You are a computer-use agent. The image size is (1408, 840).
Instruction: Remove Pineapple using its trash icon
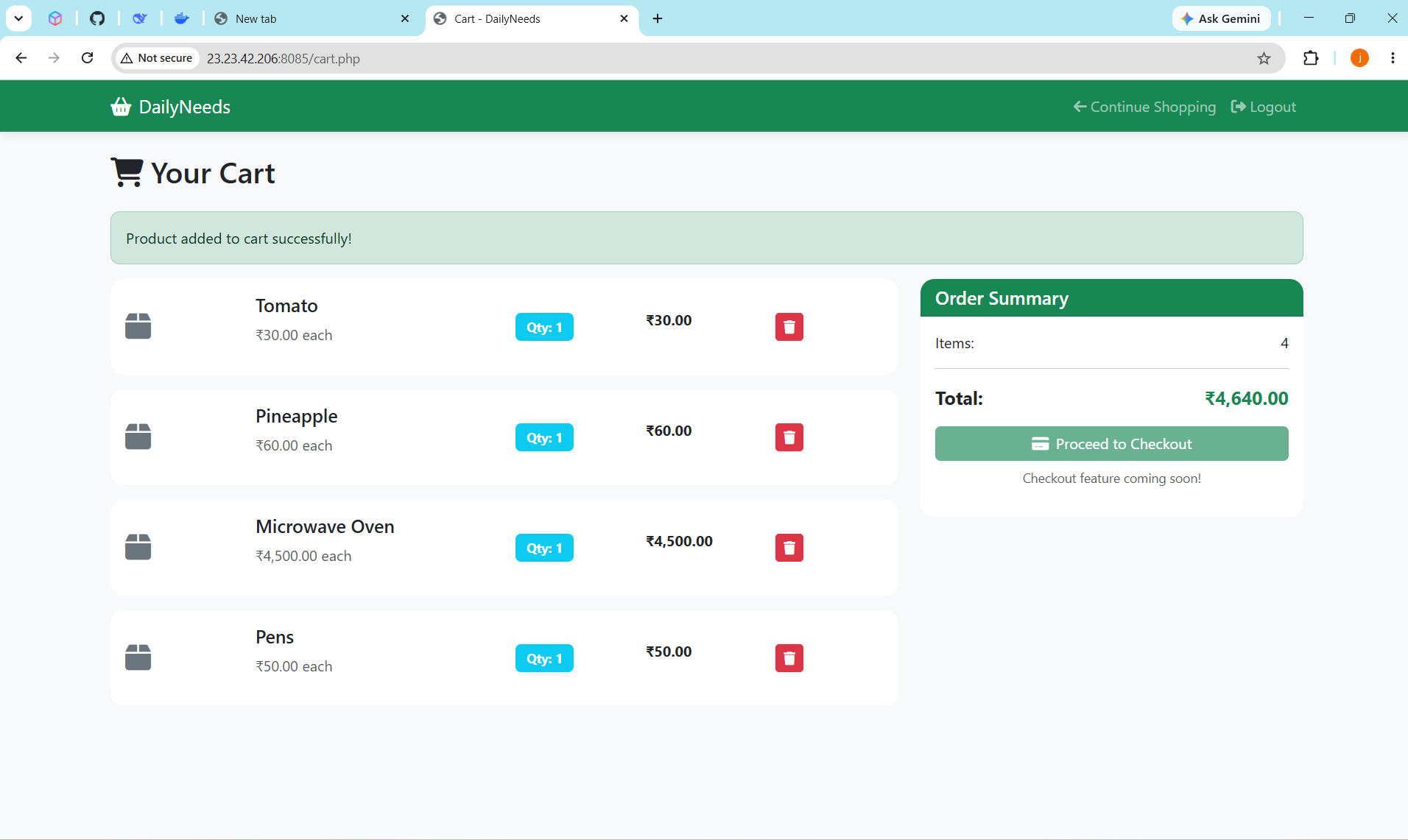789,437
